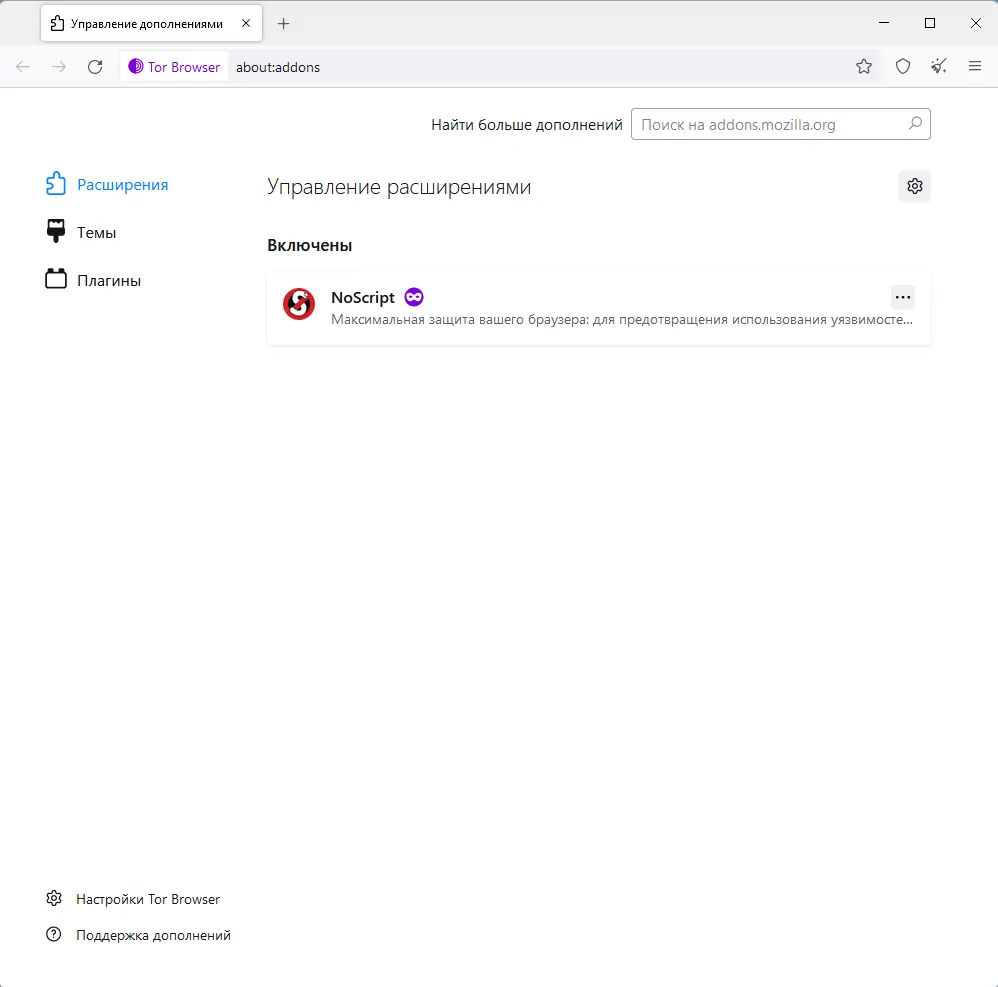Open a new tab with plus button
The height and width of the screenshot is (987, 998).
[x=283, y=24]
